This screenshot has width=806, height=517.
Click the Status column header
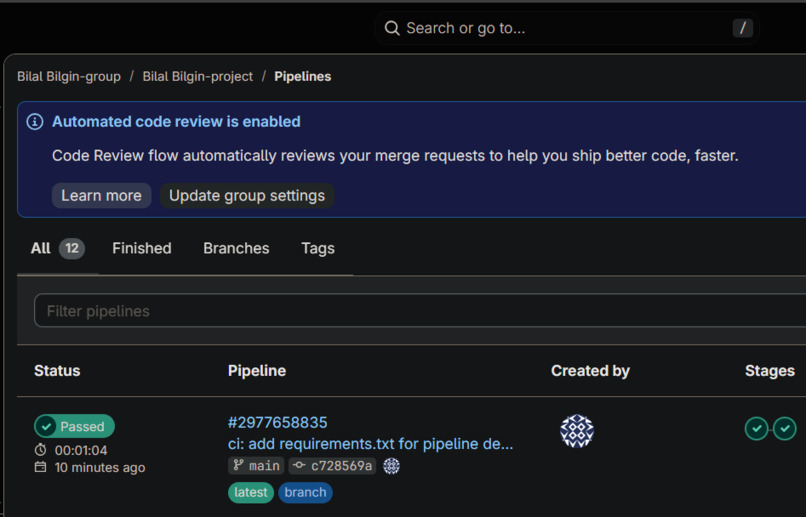click(57, 371)
